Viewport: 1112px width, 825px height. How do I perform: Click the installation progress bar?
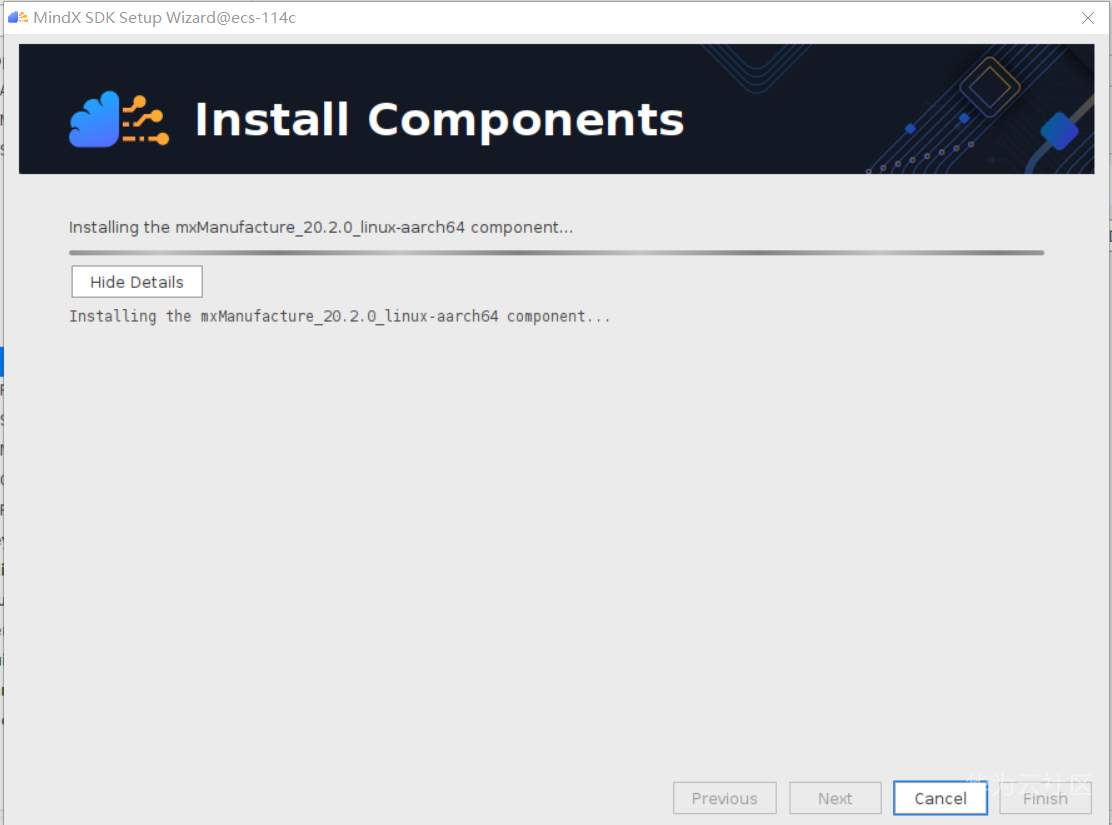(557, 253)
